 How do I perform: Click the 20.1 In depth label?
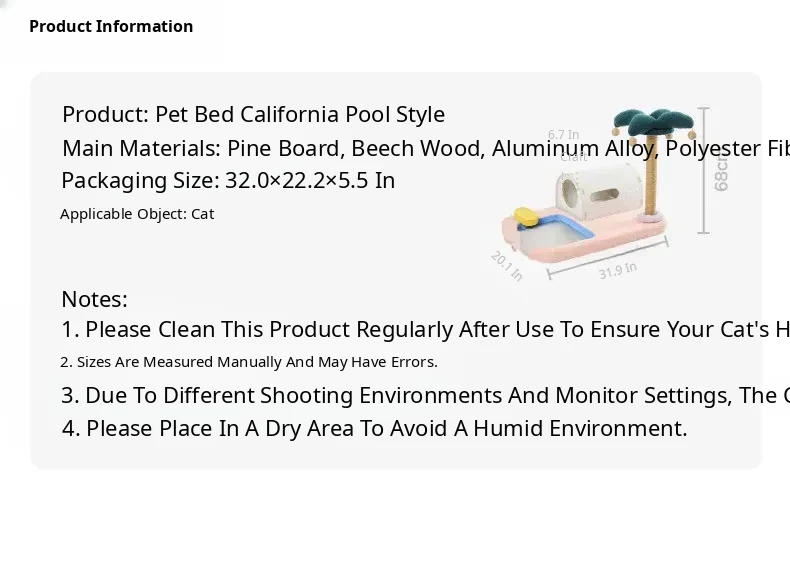click(x=507, y=265)
